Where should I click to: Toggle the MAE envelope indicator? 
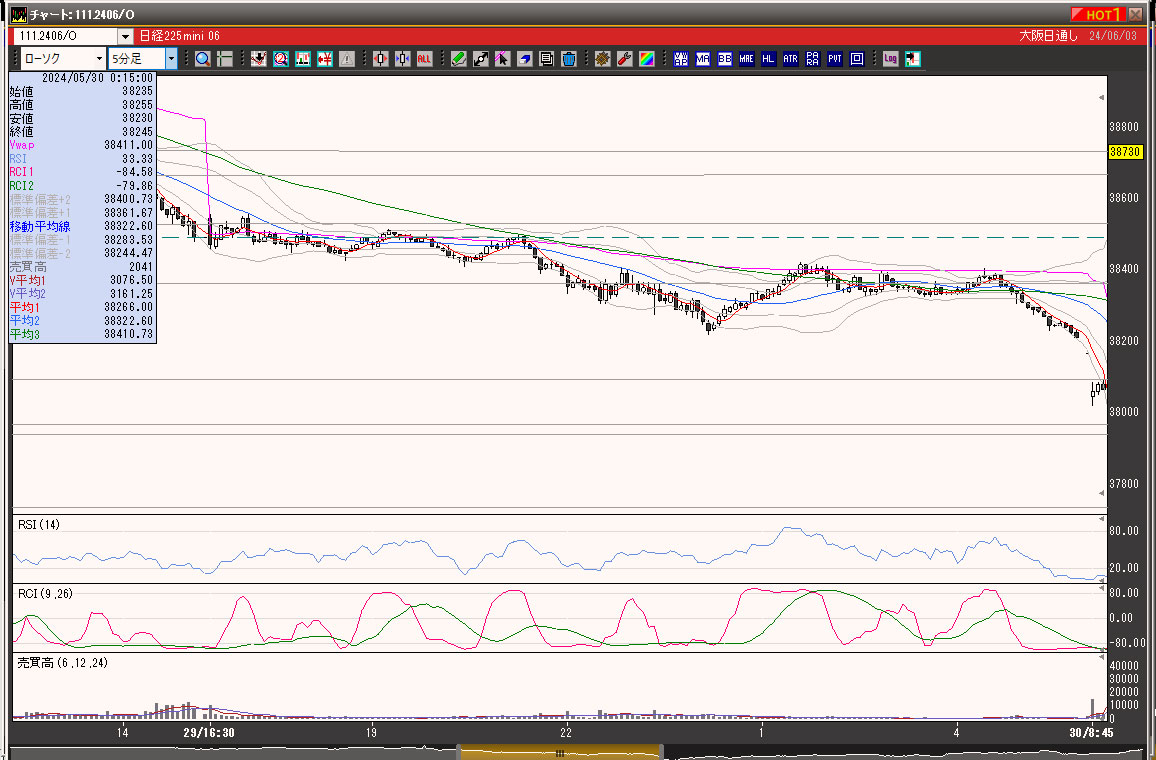[x=747, y=59]
